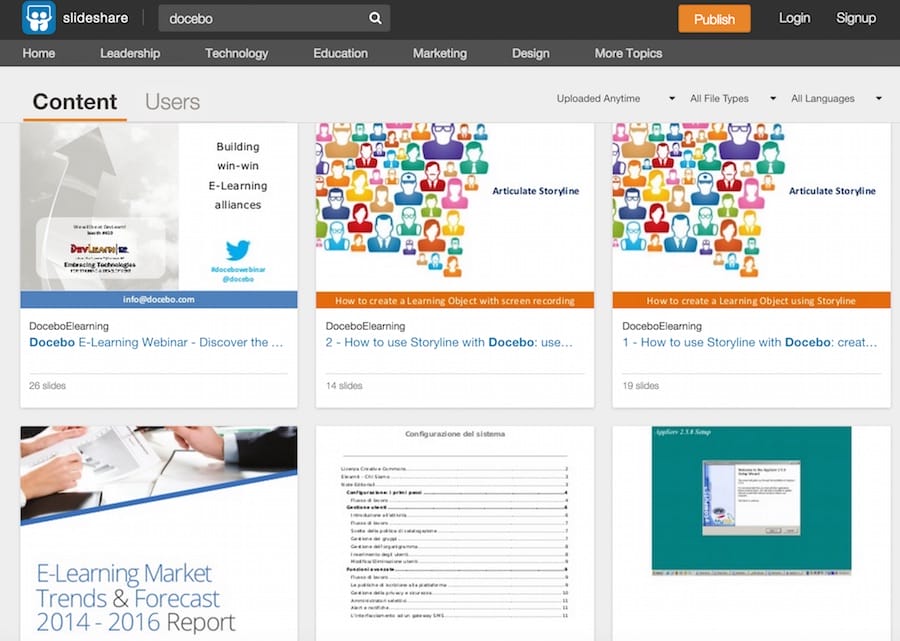
Task: Click the '19 slides' count text
Action: pos(641,386)
